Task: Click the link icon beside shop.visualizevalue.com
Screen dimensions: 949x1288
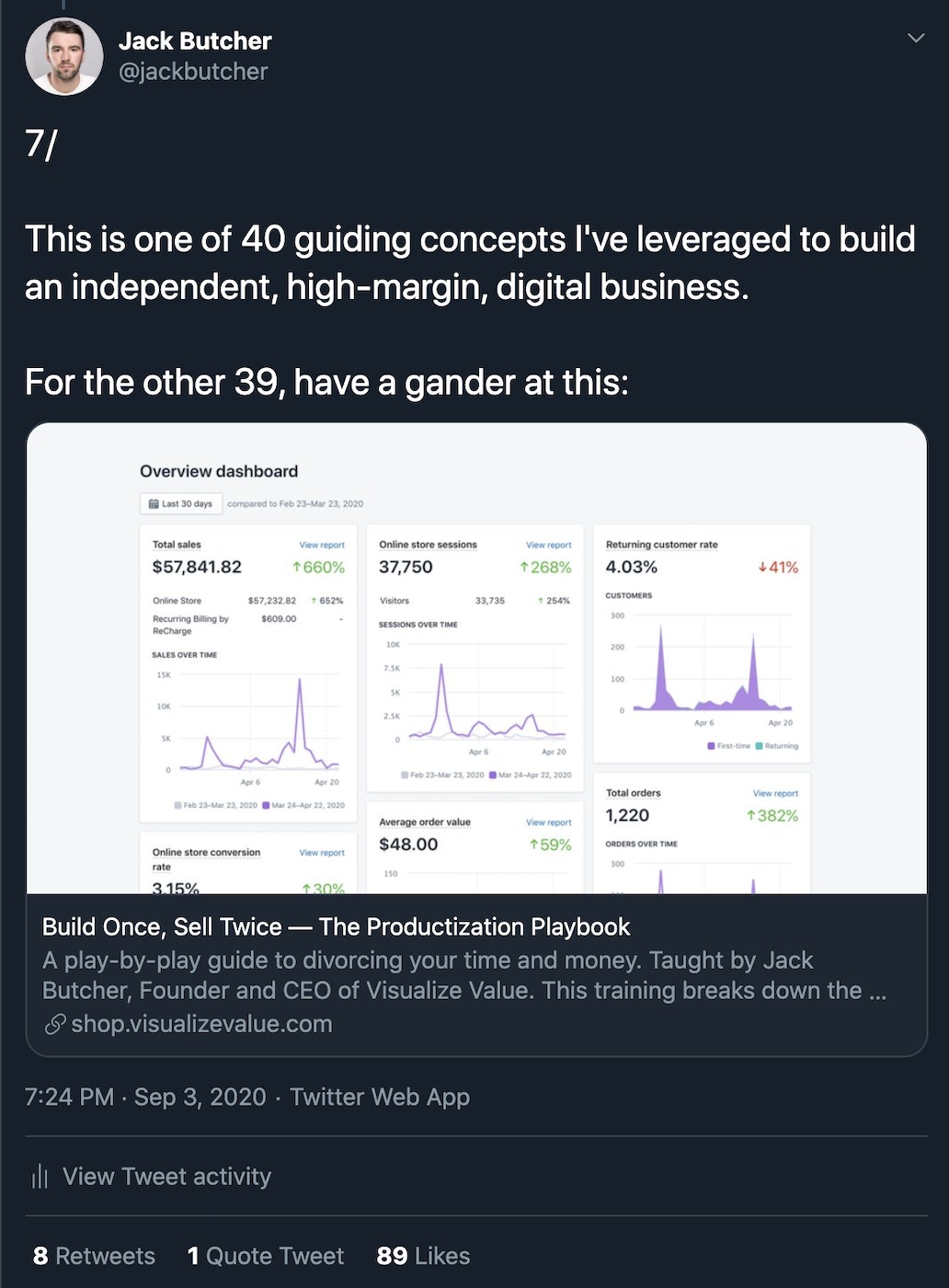Action: 55,1024
